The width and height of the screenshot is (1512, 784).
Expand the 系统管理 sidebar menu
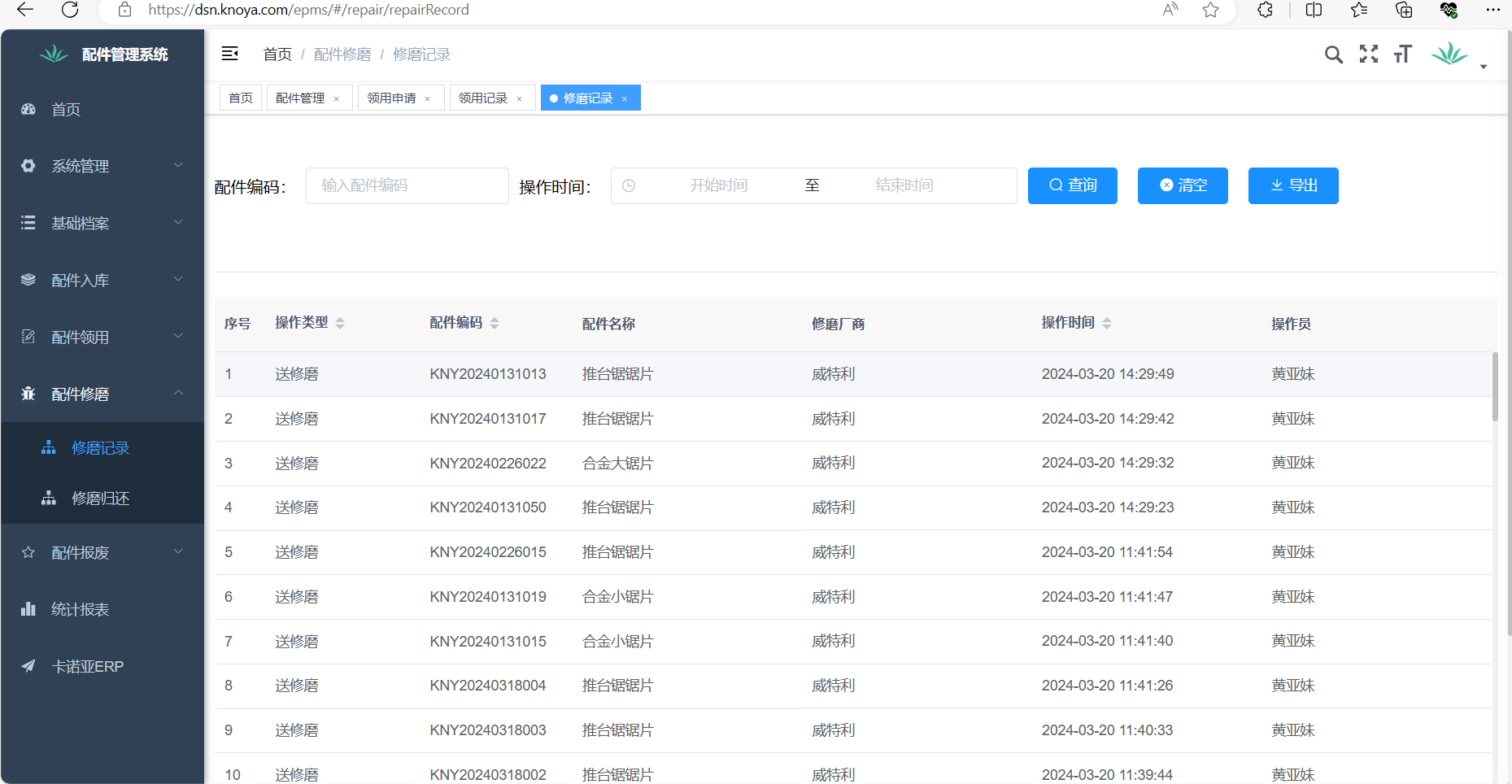(x=102, y=166)
